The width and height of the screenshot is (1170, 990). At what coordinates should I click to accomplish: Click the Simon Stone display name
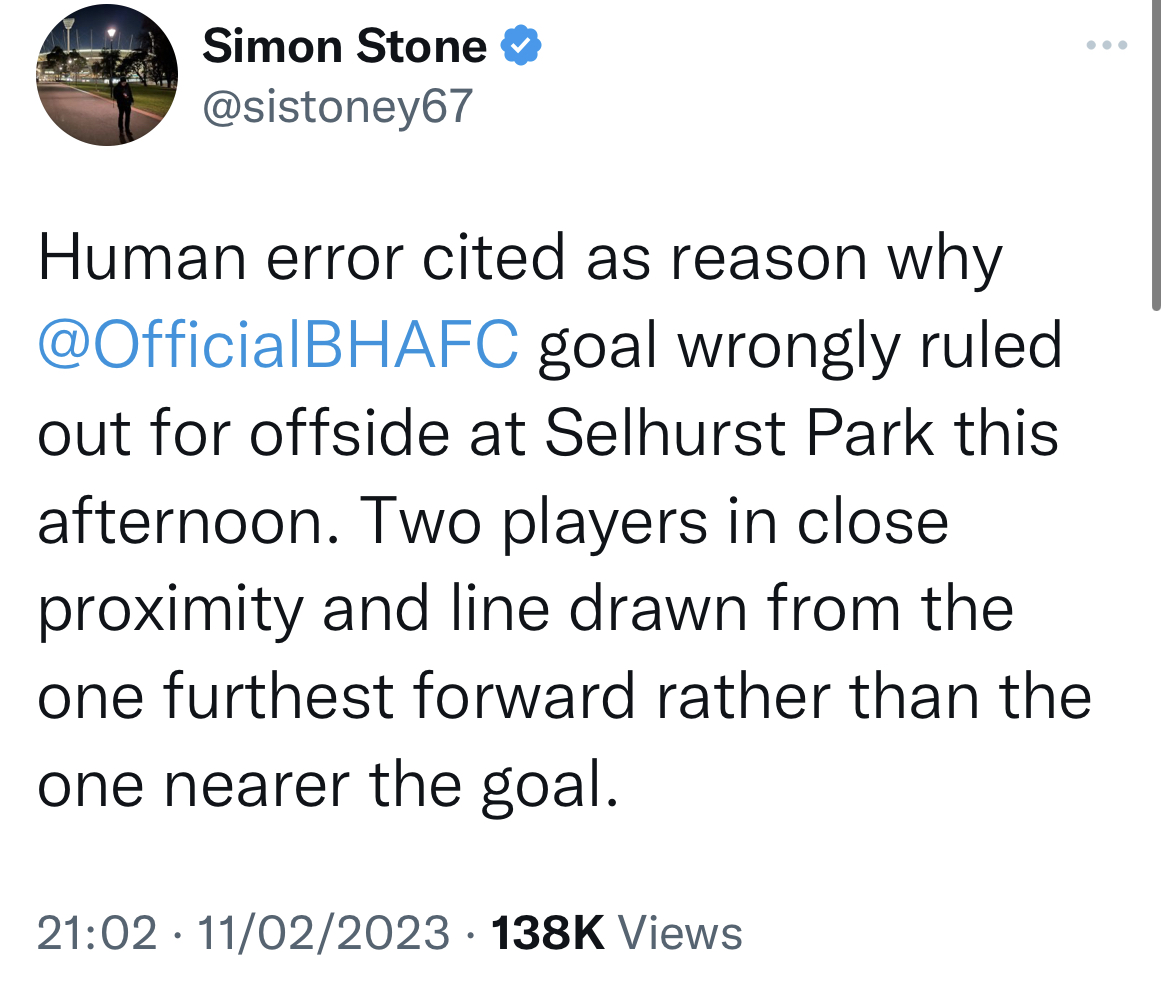tap(345, 46)
